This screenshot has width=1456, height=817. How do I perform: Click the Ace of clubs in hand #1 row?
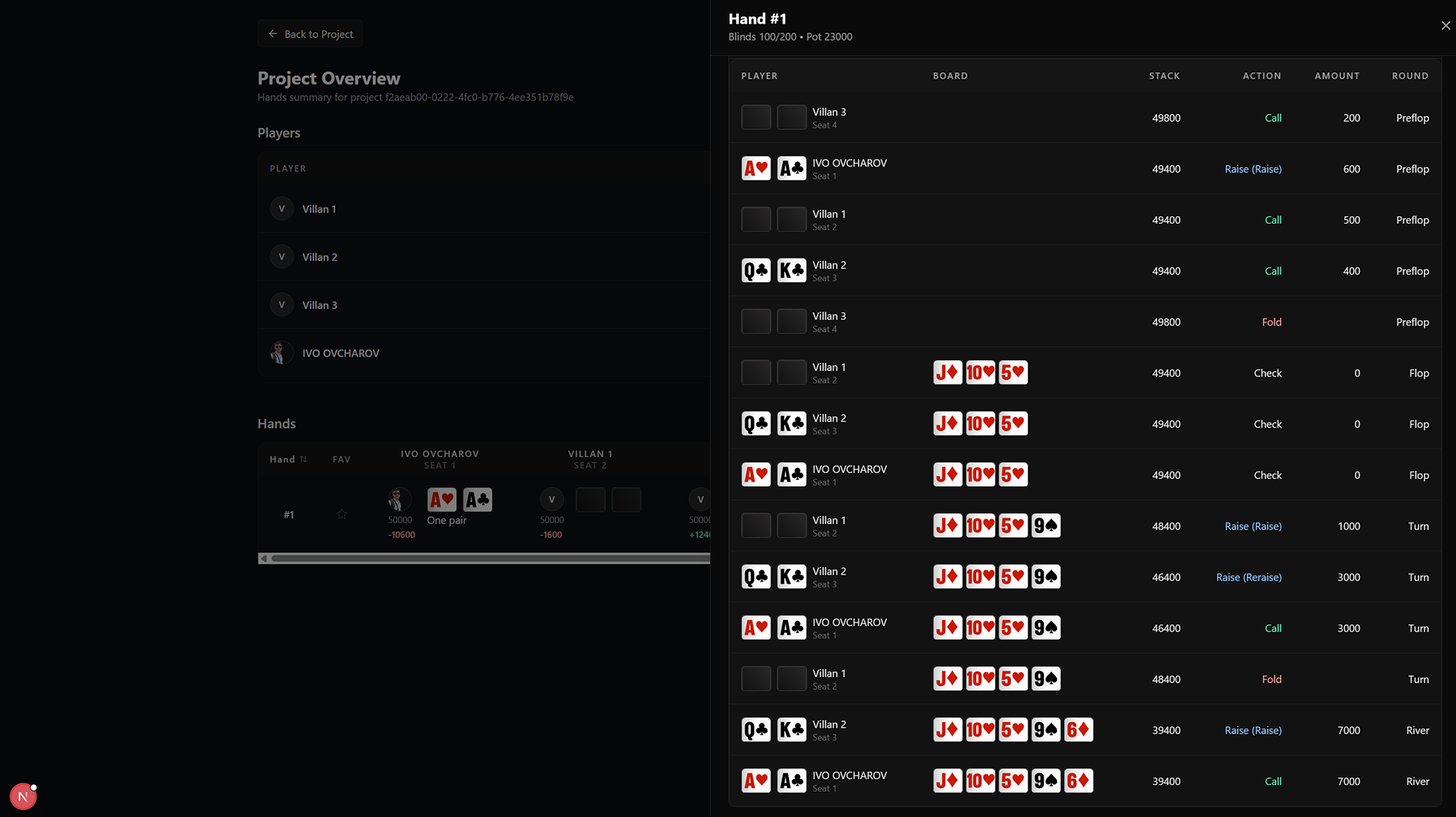(x=478, y=500)
